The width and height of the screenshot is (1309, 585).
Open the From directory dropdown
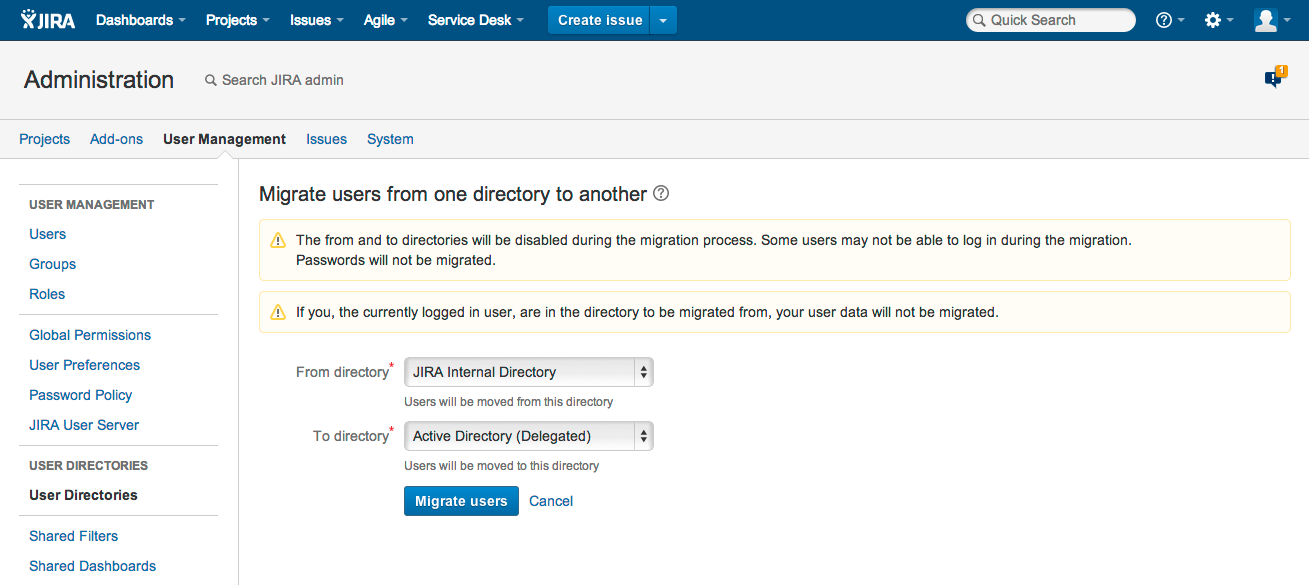pyautogui.click(x=528, y=372)
